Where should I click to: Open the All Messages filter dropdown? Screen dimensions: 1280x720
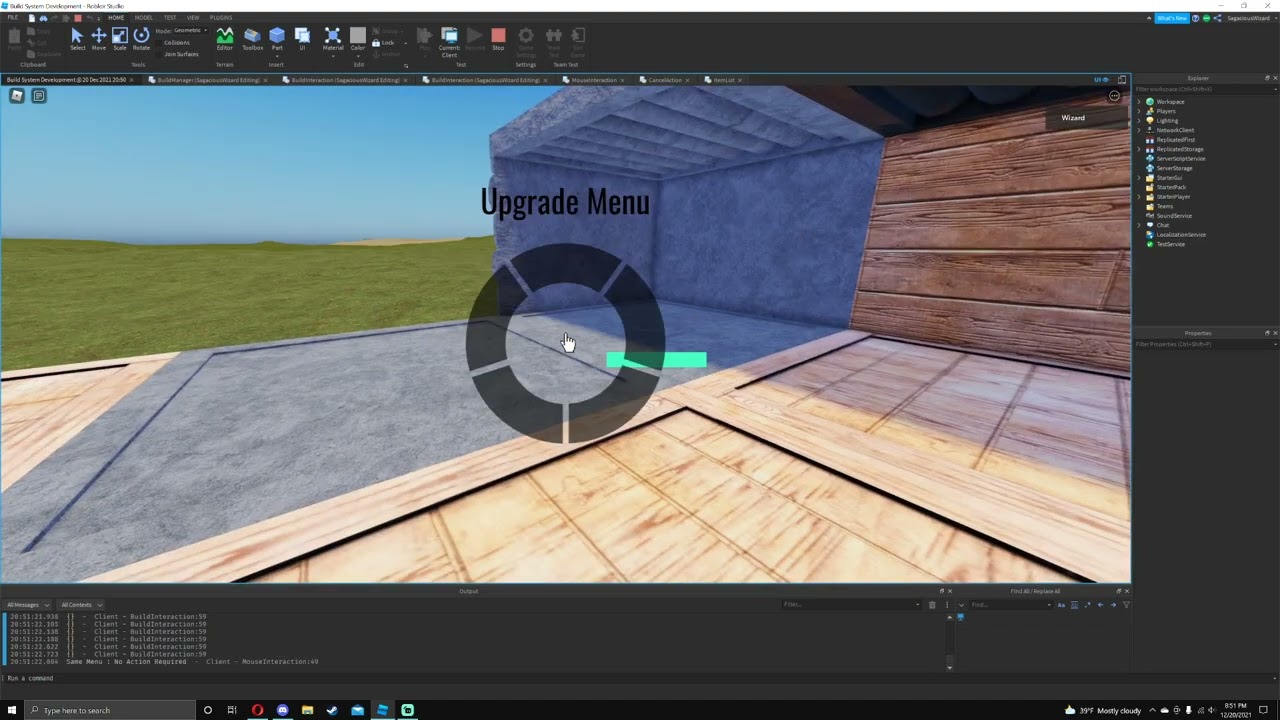click(26, 605)
